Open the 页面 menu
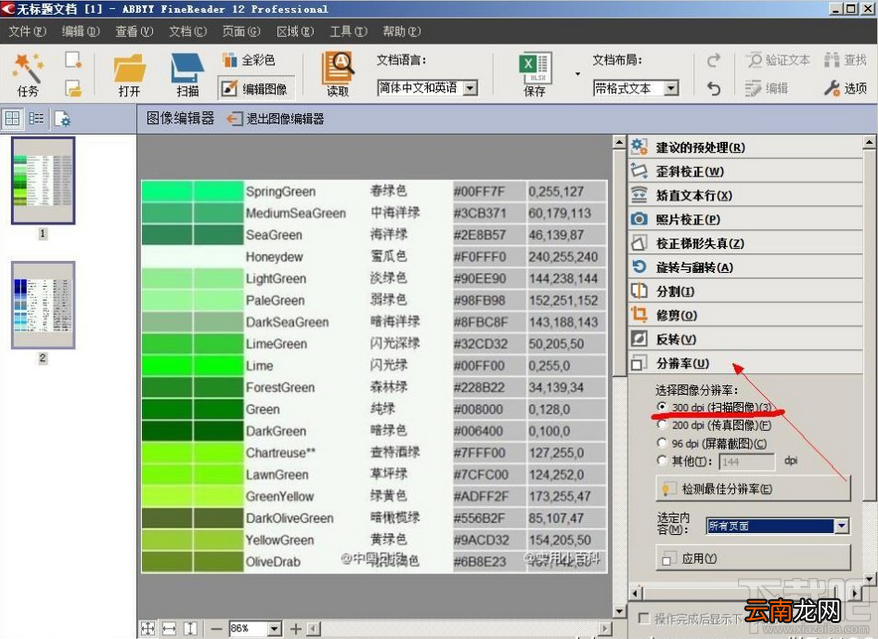This screenshot has height=639, width=878. tap(241, 31)
